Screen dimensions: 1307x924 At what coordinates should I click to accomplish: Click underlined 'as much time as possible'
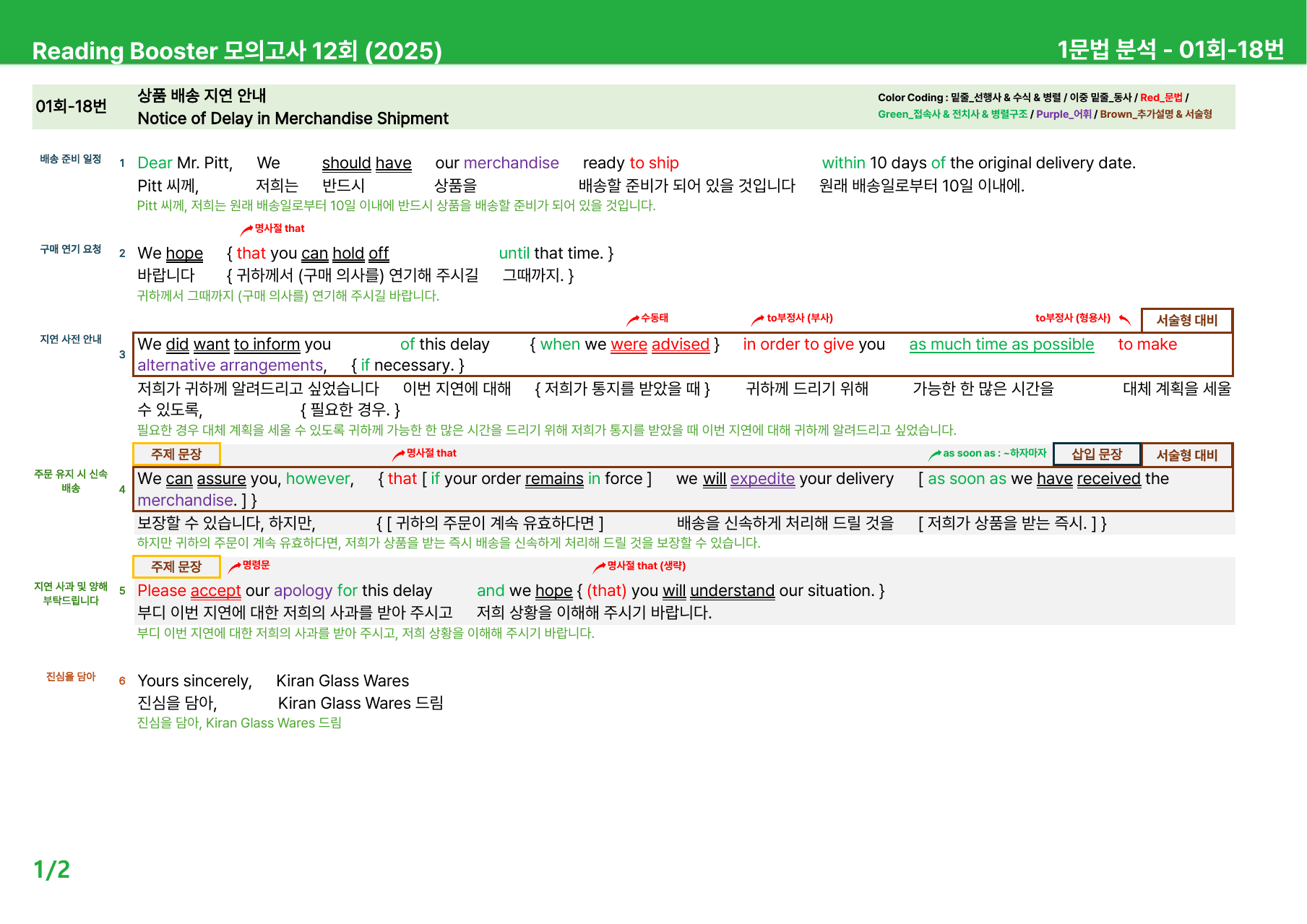click(x=1001, y=345)
